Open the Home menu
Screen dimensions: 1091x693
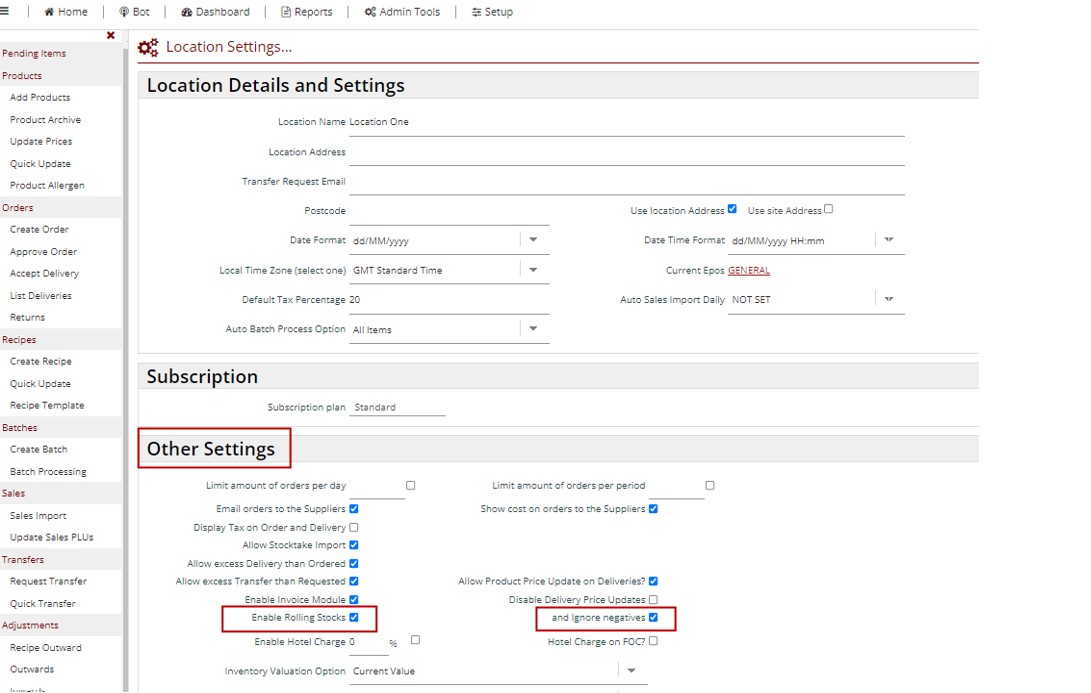(66, 12)
